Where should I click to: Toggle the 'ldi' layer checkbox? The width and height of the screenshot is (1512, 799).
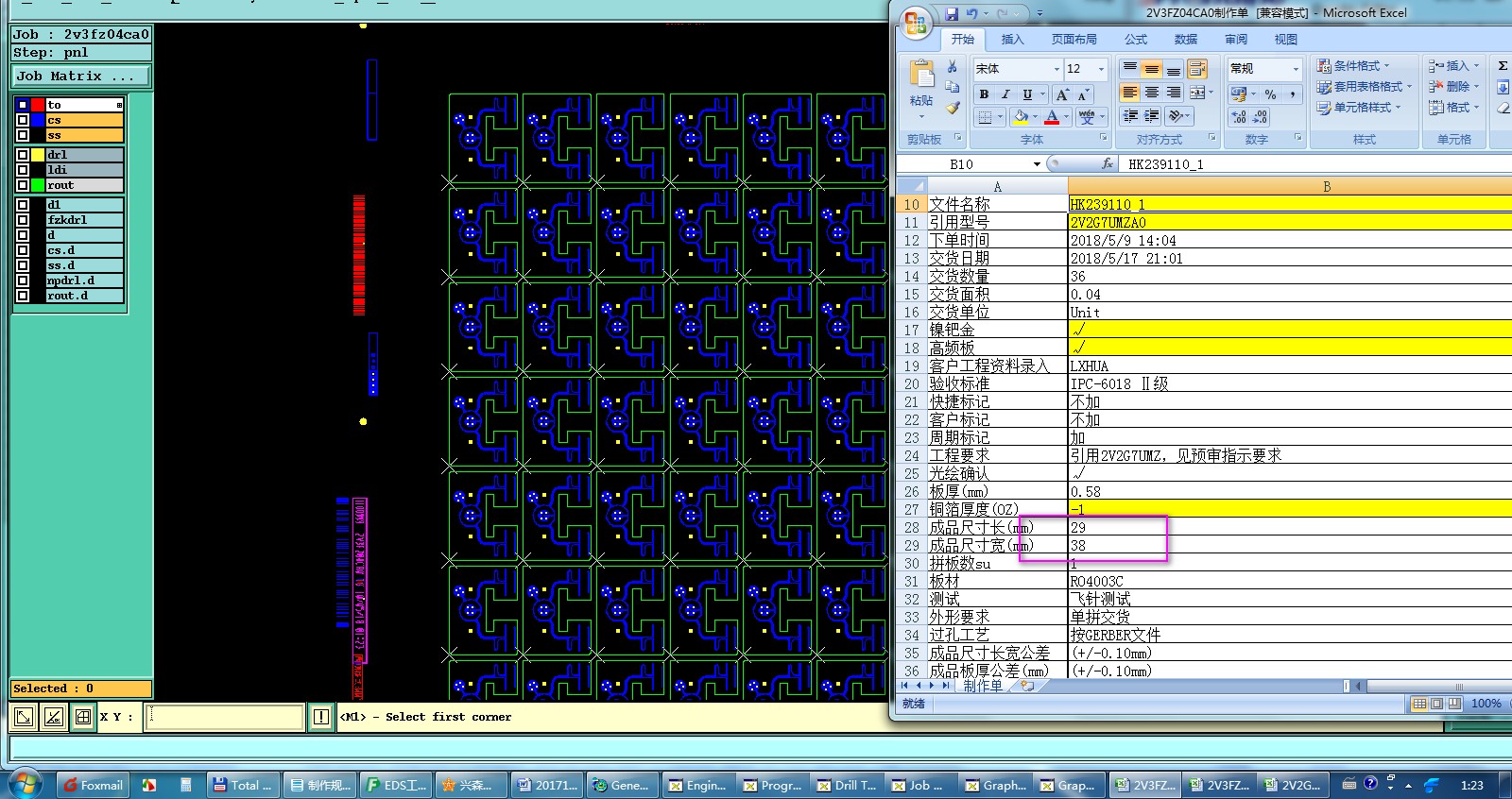click(23, 170)
